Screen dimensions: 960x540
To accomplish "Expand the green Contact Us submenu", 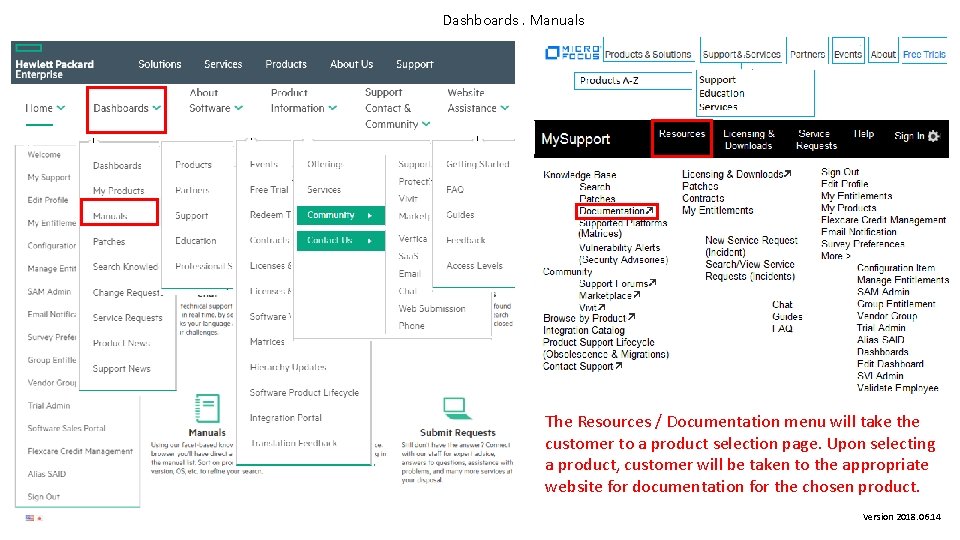I will (x=341, y=241).
